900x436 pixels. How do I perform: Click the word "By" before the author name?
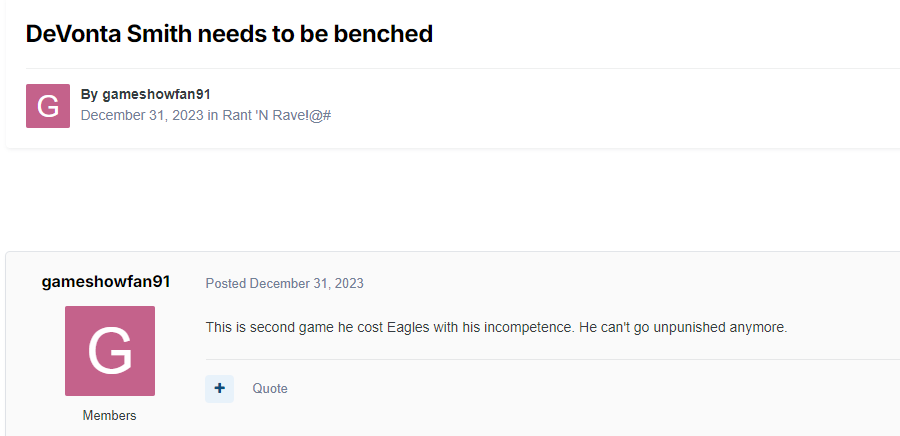coord(89,94)
